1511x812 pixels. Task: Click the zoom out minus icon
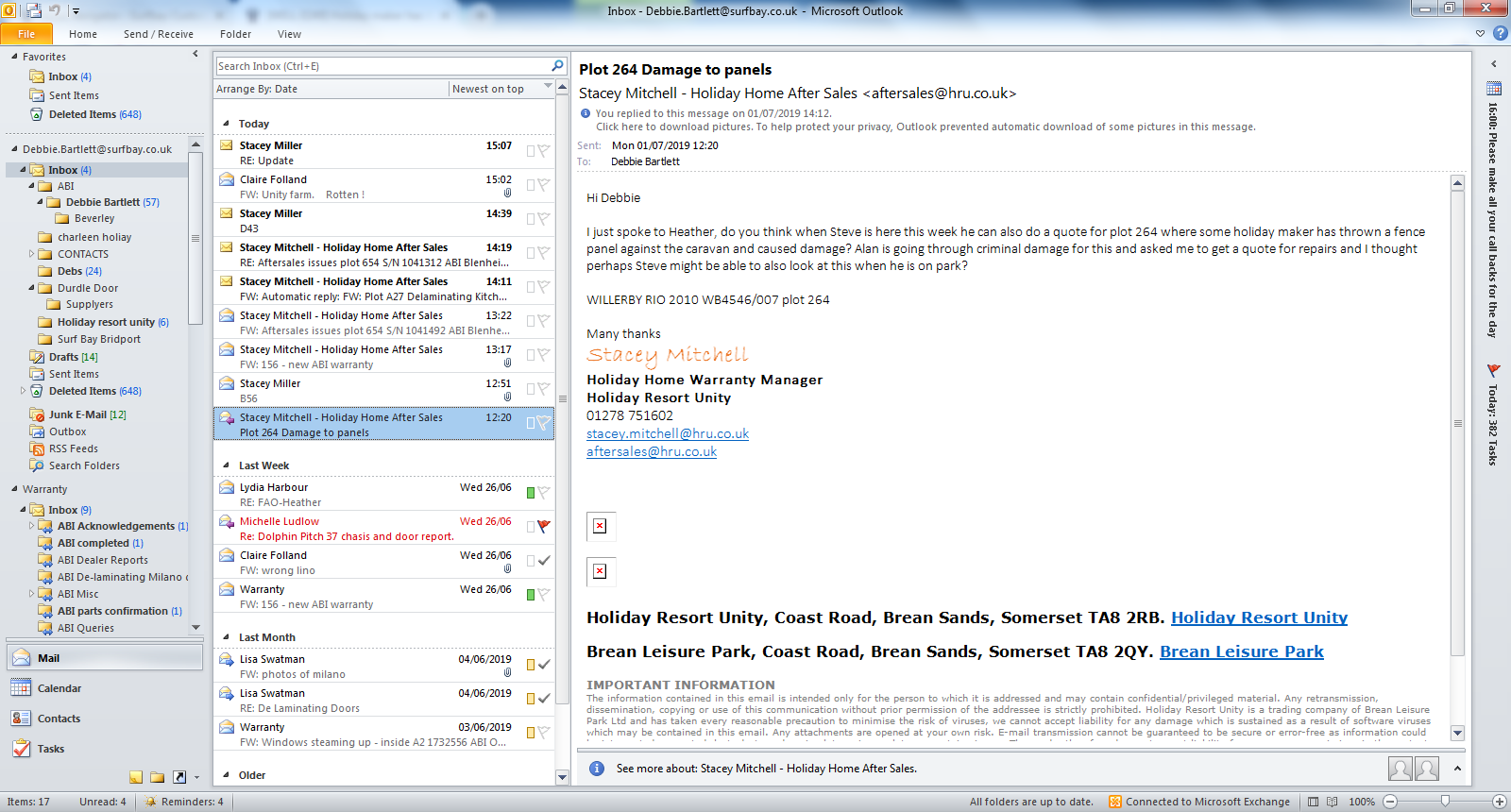coord(1390,802)
